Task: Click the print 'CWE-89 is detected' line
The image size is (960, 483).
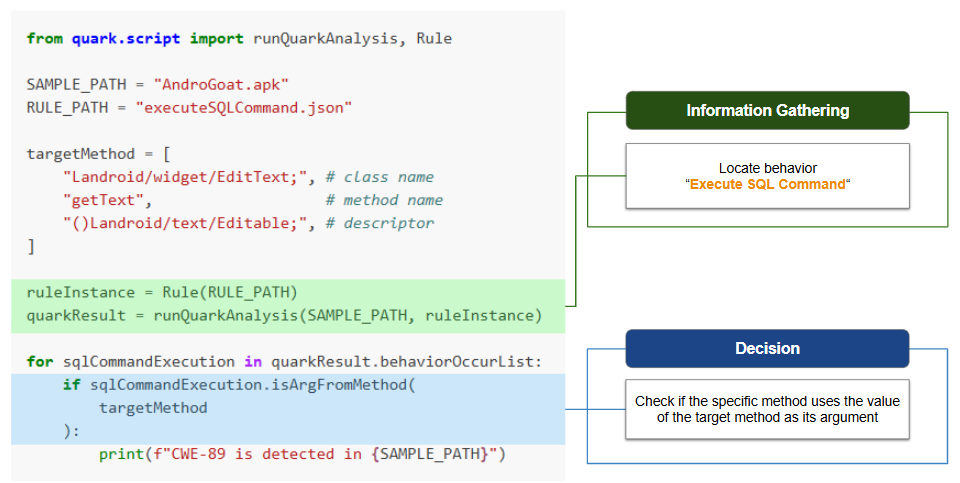Action: click(x=302, y=454)
